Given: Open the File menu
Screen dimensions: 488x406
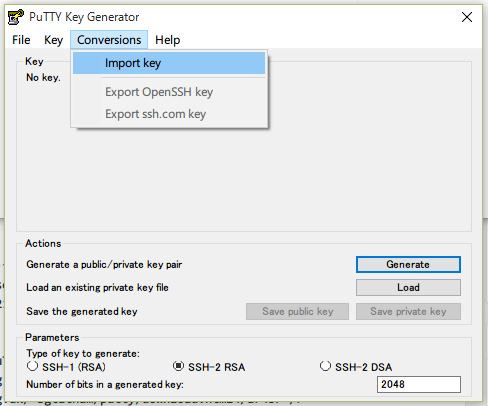Looking at the screenshot, I should (x=21, y=40).
